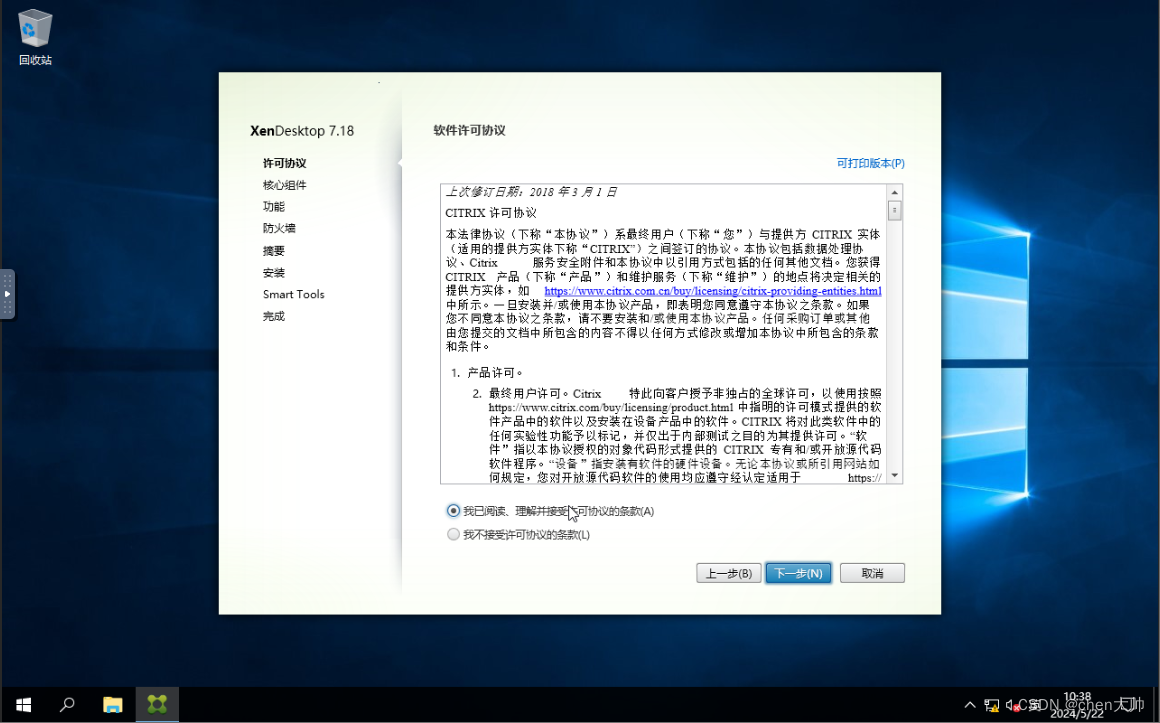Select the 完成 step in sidebar

click(x=274, y=316)
